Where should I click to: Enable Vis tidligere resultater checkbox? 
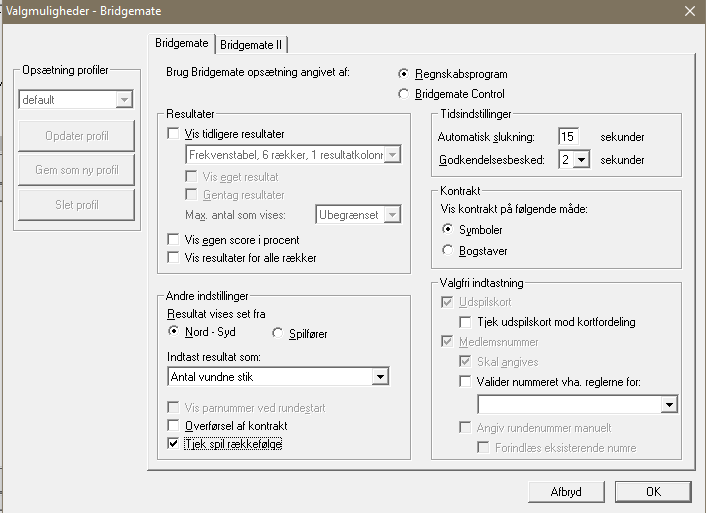pyautogui.click(x=175, y=133)
